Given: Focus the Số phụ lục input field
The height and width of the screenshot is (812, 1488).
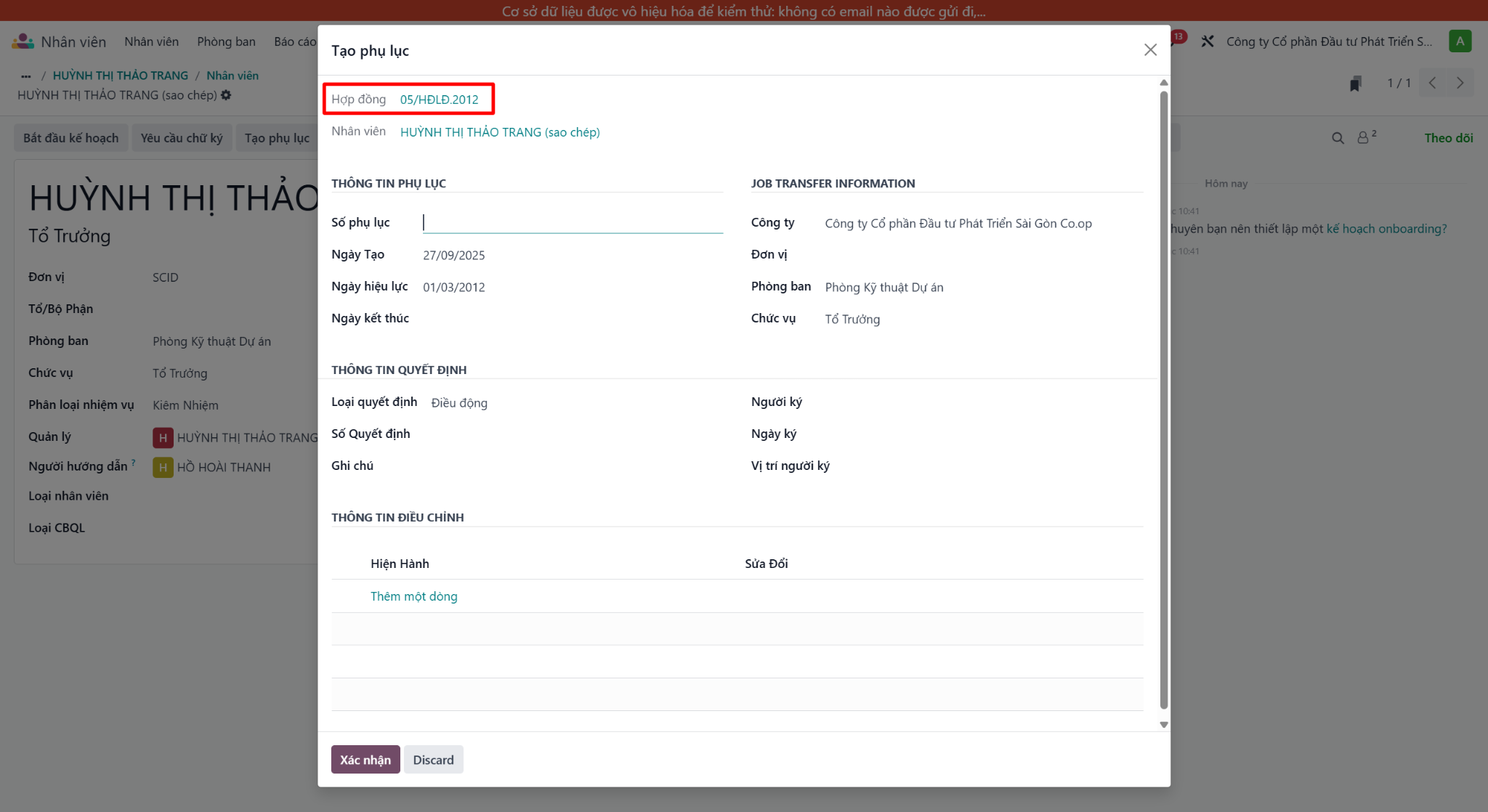Looking at the screenshot, I should 573,222.
